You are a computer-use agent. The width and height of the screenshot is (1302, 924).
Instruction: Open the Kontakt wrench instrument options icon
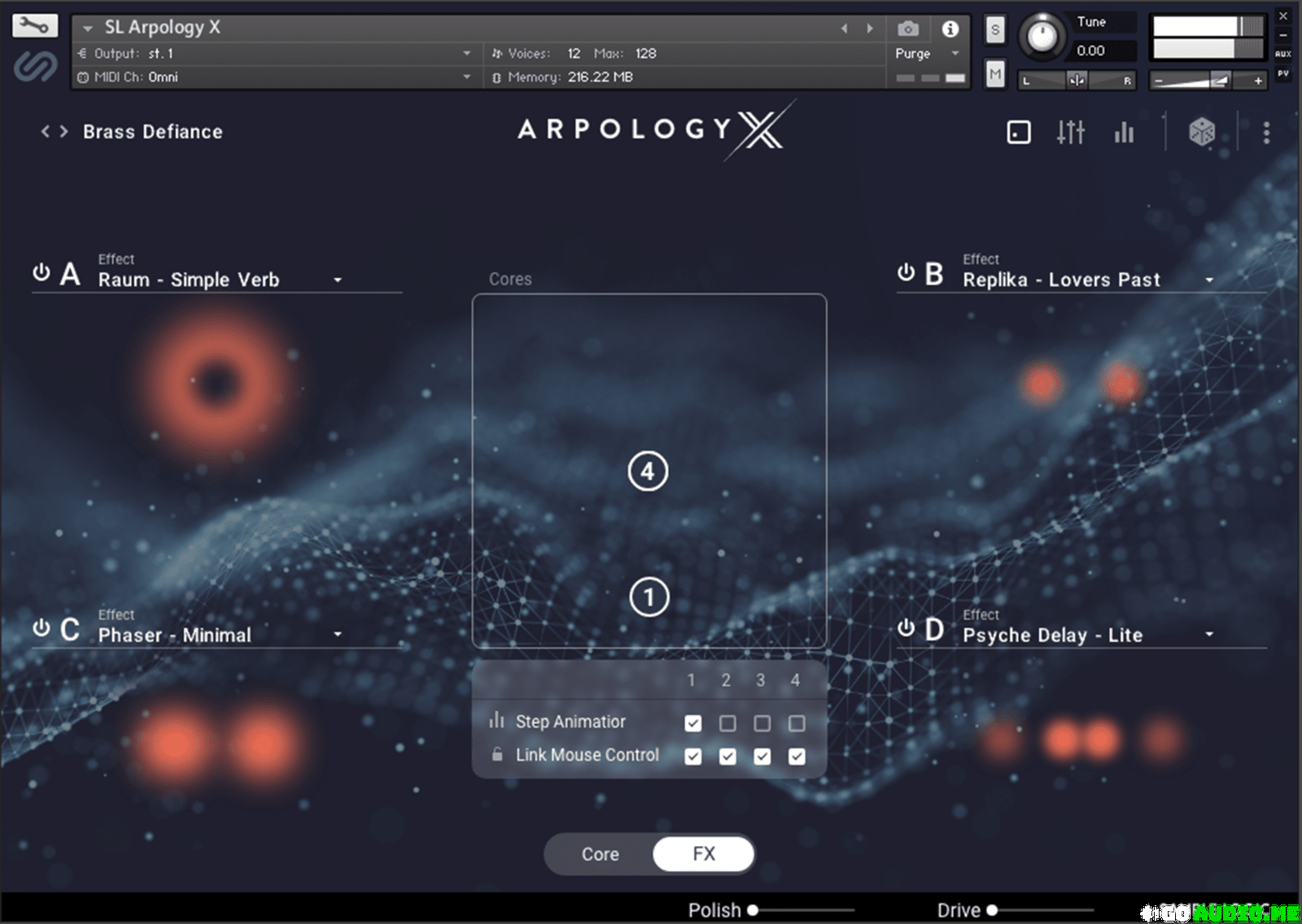pos(34,26)
